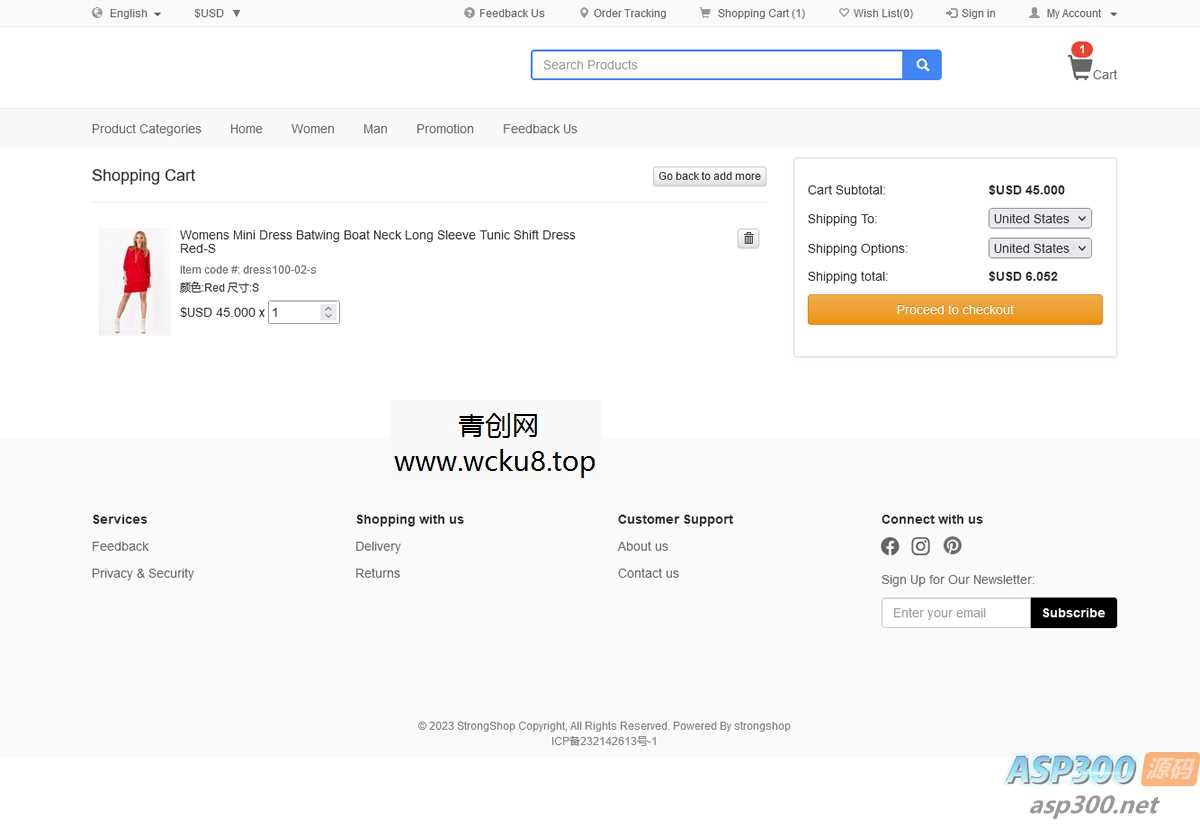The width and height of the screenshot is (1200, 827).
Task: Open the Shipping Options dropdown
Action: [1039, 248]
